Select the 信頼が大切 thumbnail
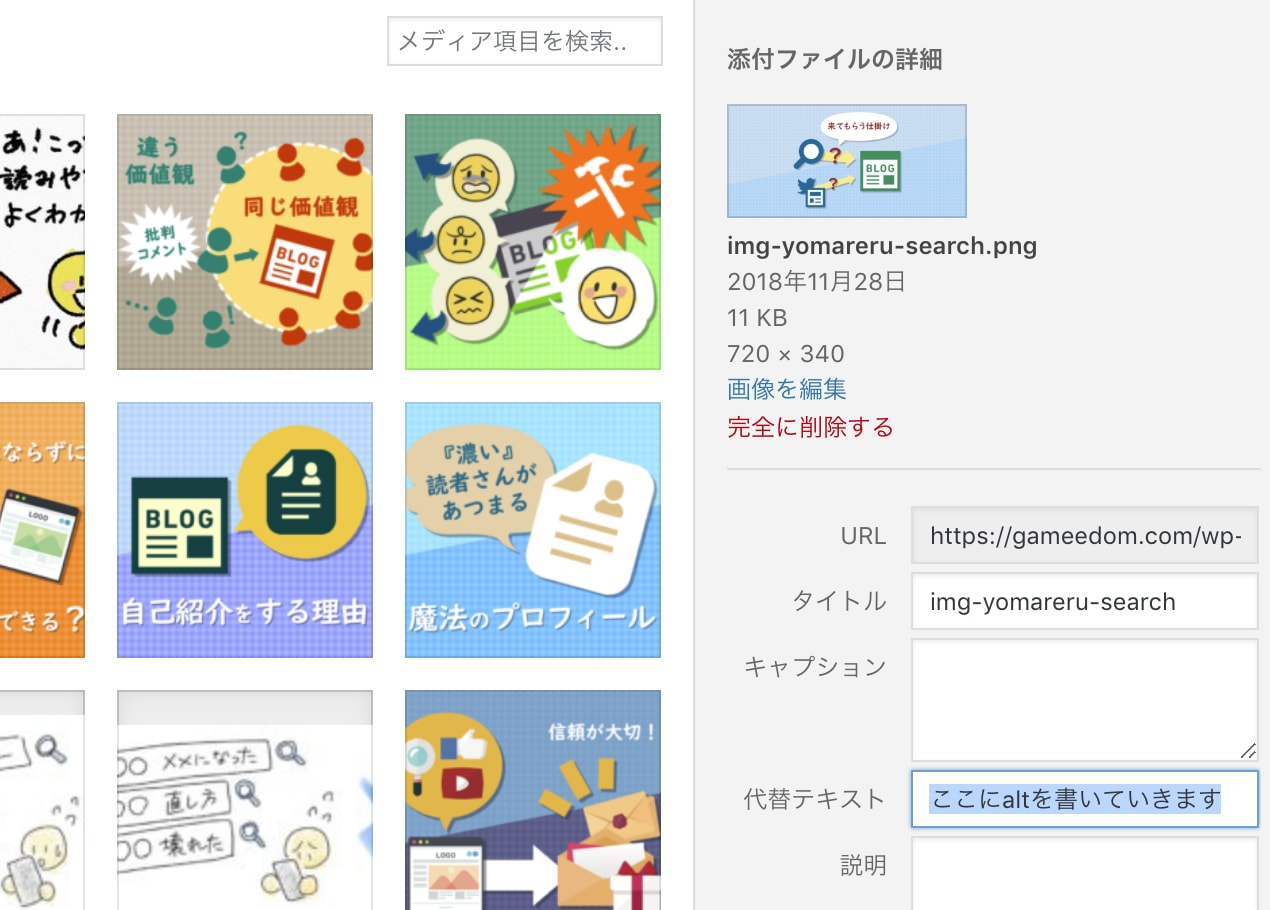Image resolution: width=1270 pixels, height=910 pixels. pyautogui.click(x=533, y=800)
